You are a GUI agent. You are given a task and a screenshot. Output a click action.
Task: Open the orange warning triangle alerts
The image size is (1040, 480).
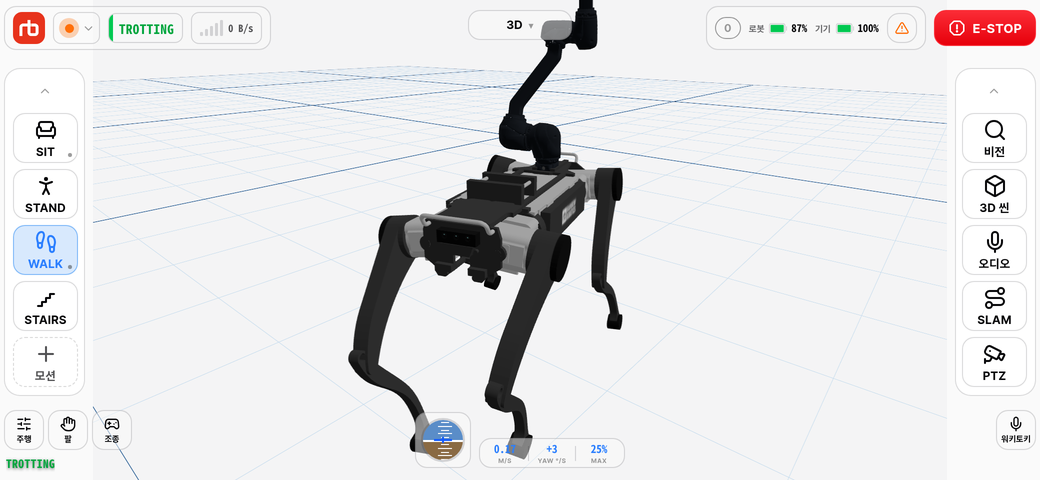click(x=901, y=29)
